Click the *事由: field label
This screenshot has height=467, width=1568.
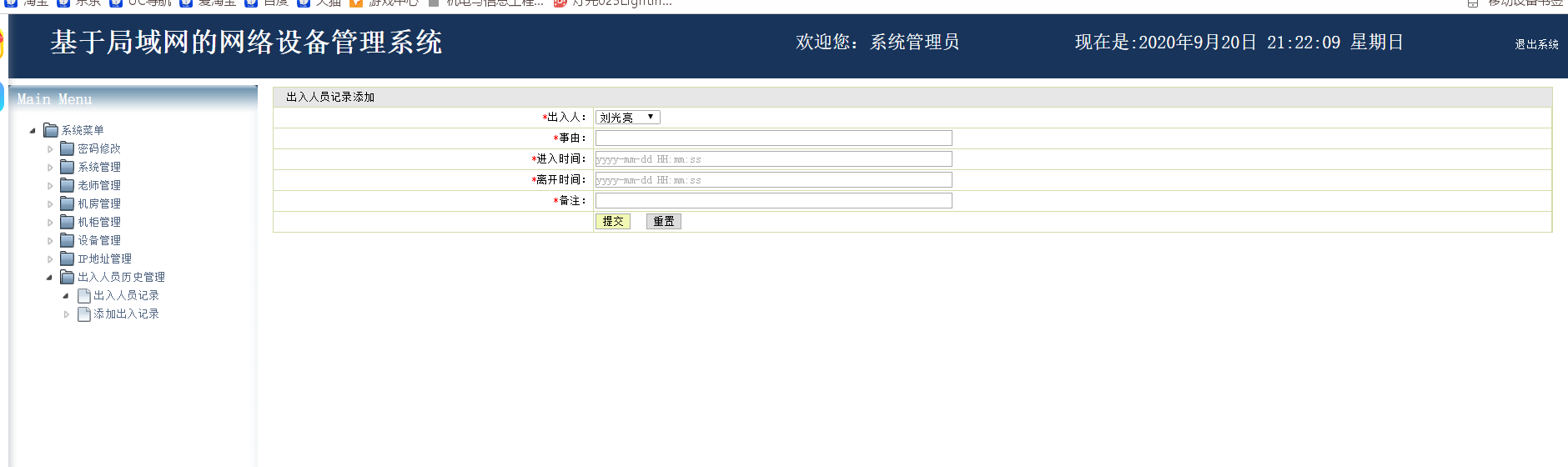[x=570, y=138]
